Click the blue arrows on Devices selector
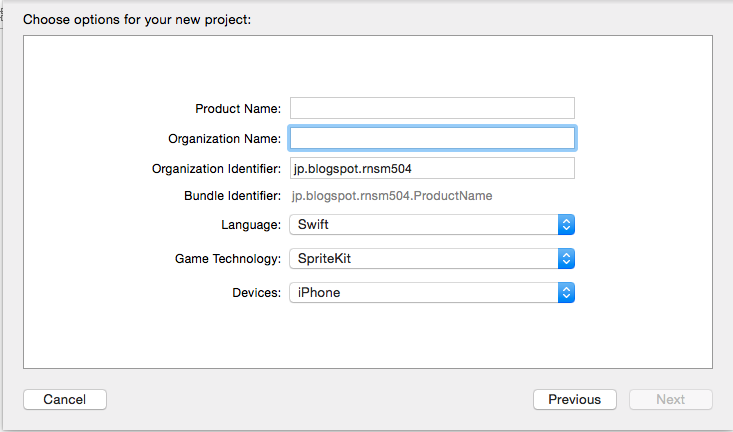This screenshot has height=432, width=733. pyautogui.click(x=566, y=292)
